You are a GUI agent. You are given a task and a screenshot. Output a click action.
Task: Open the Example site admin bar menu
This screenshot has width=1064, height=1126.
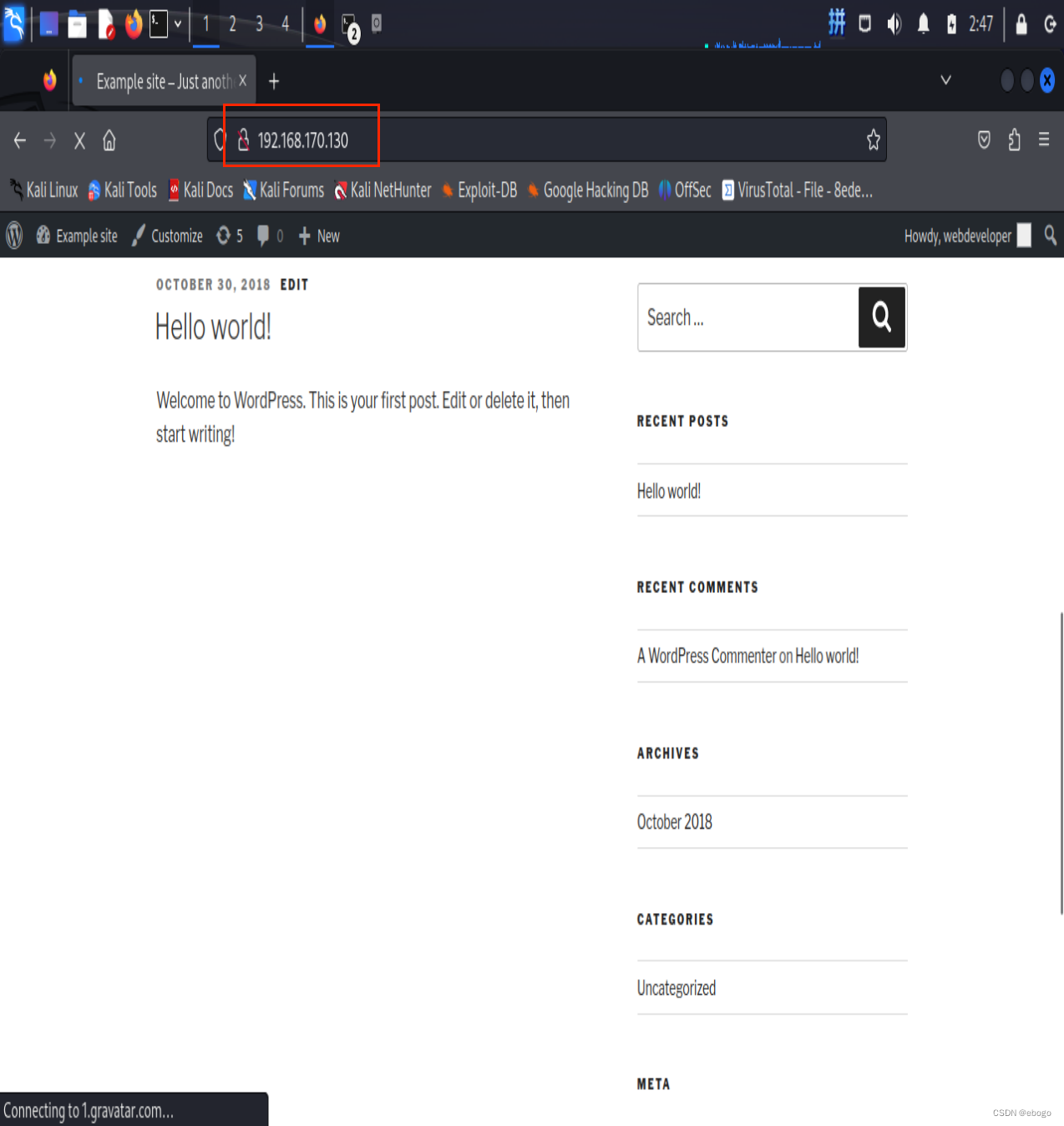[x=77, y=236]
